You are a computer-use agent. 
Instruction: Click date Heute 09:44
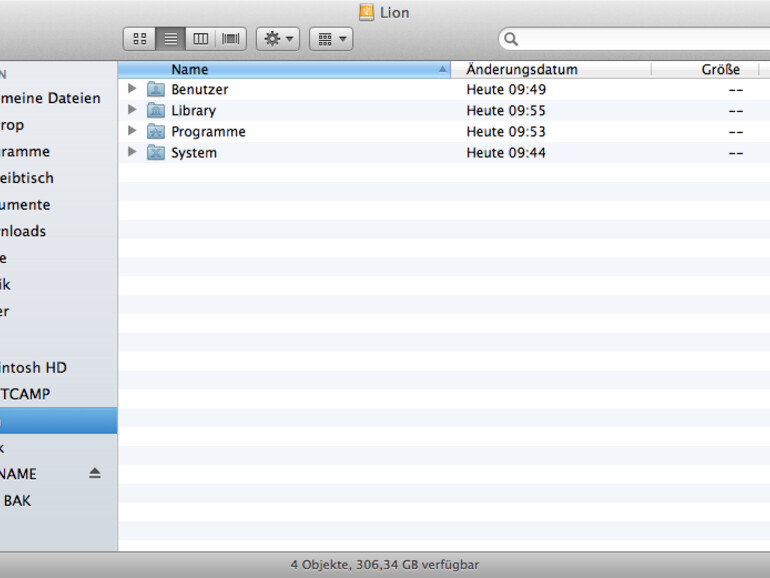click(506, 153)
